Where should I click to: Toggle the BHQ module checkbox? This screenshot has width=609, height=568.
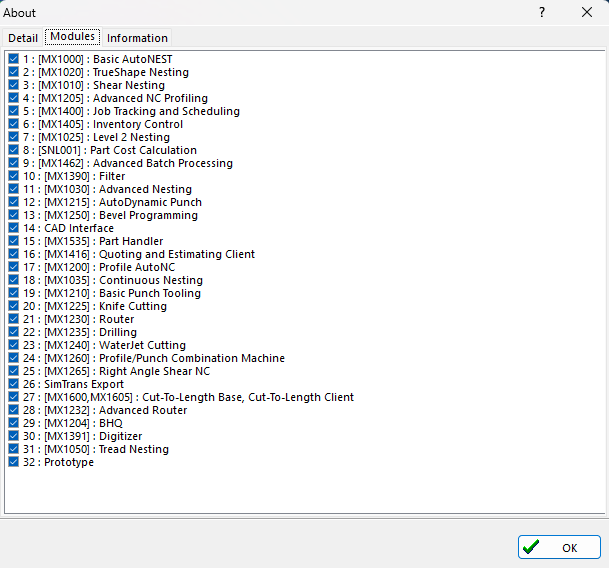[x=13, y=423]
